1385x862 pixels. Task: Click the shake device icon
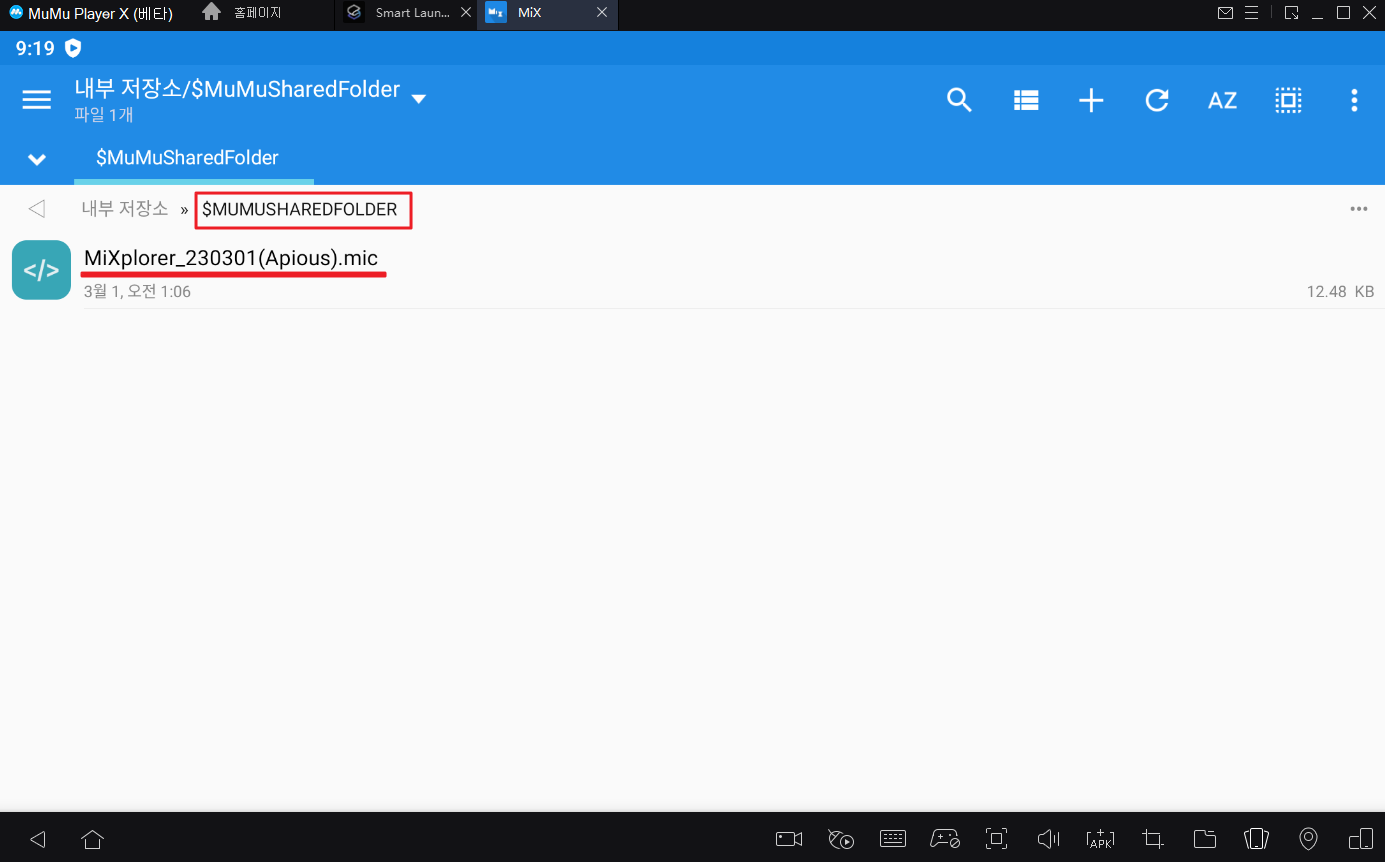1256,839
